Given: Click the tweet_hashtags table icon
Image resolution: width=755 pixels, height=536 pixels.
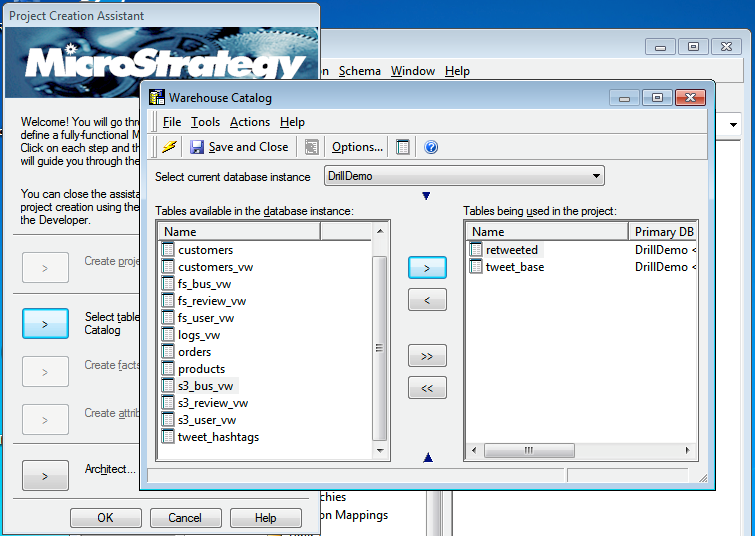Looking at the screenshot, I should 168,437.
